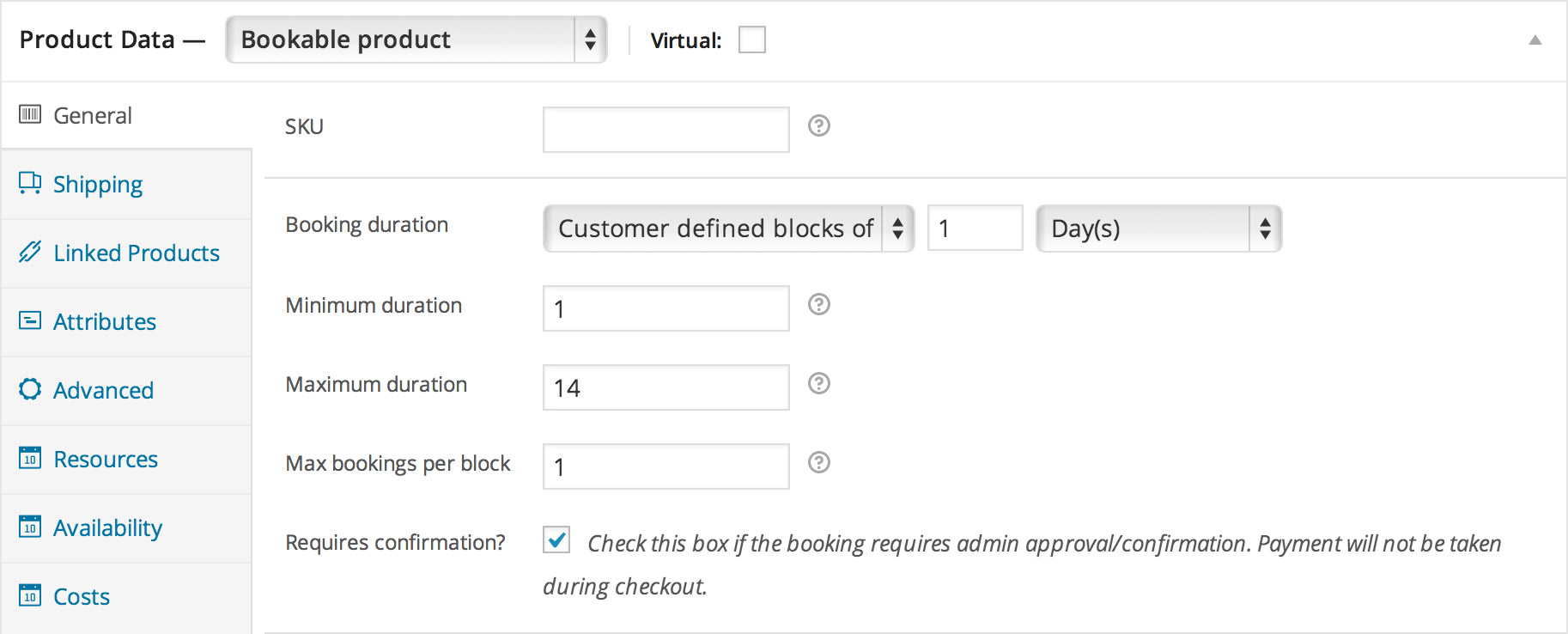The width and height of the screenshot is (1568, 634).
Task: Switch to the Availability tab
Action: tap(126, 527)
